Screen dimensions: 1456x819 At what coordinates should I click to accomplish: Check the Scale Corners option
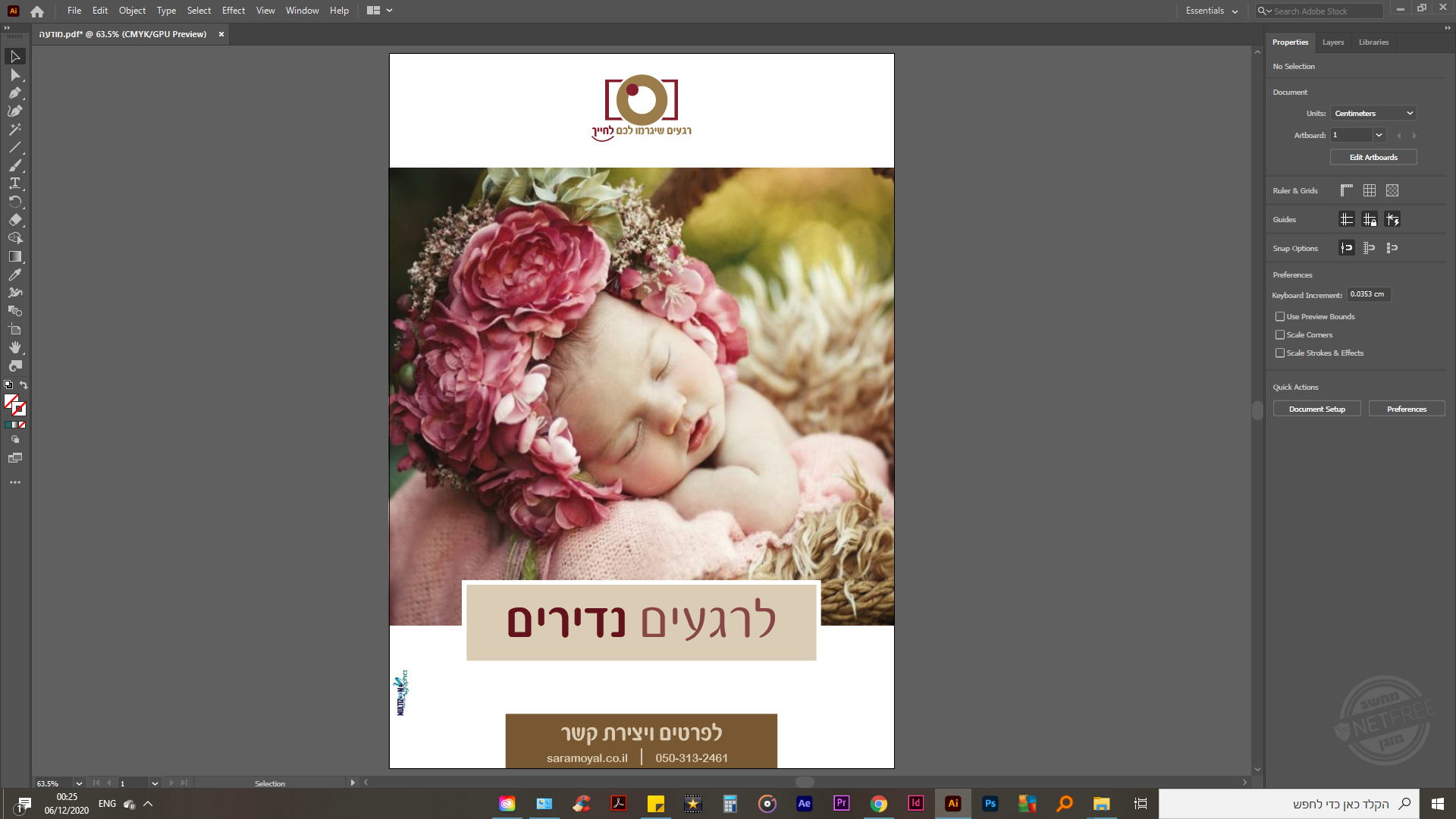click(x=1280, y=334)
